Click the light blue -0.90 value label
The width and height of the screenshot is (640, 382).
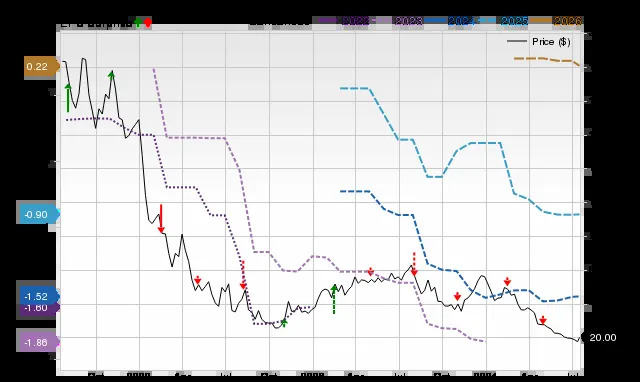39,214
